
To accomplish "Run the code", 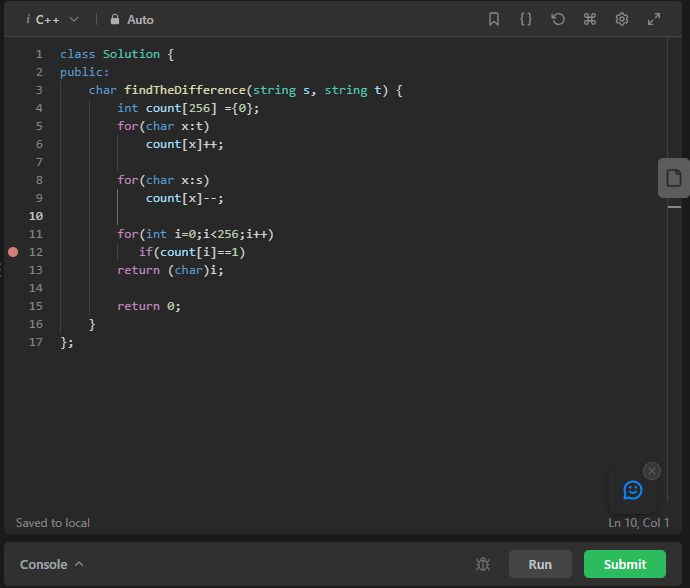I will 540,564.
